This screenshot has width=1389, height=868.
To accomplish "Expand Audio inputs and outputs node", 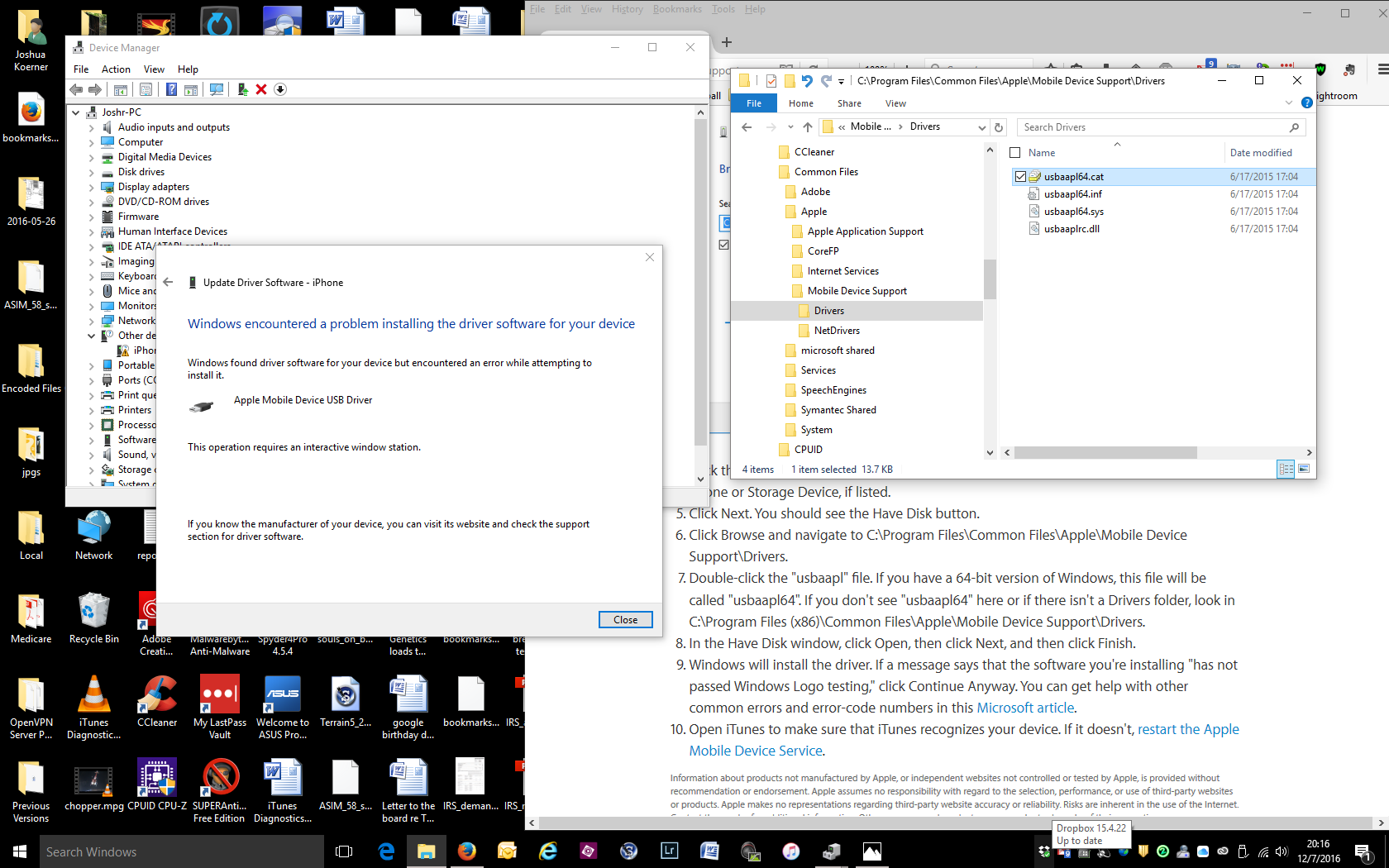I will 91,127.
